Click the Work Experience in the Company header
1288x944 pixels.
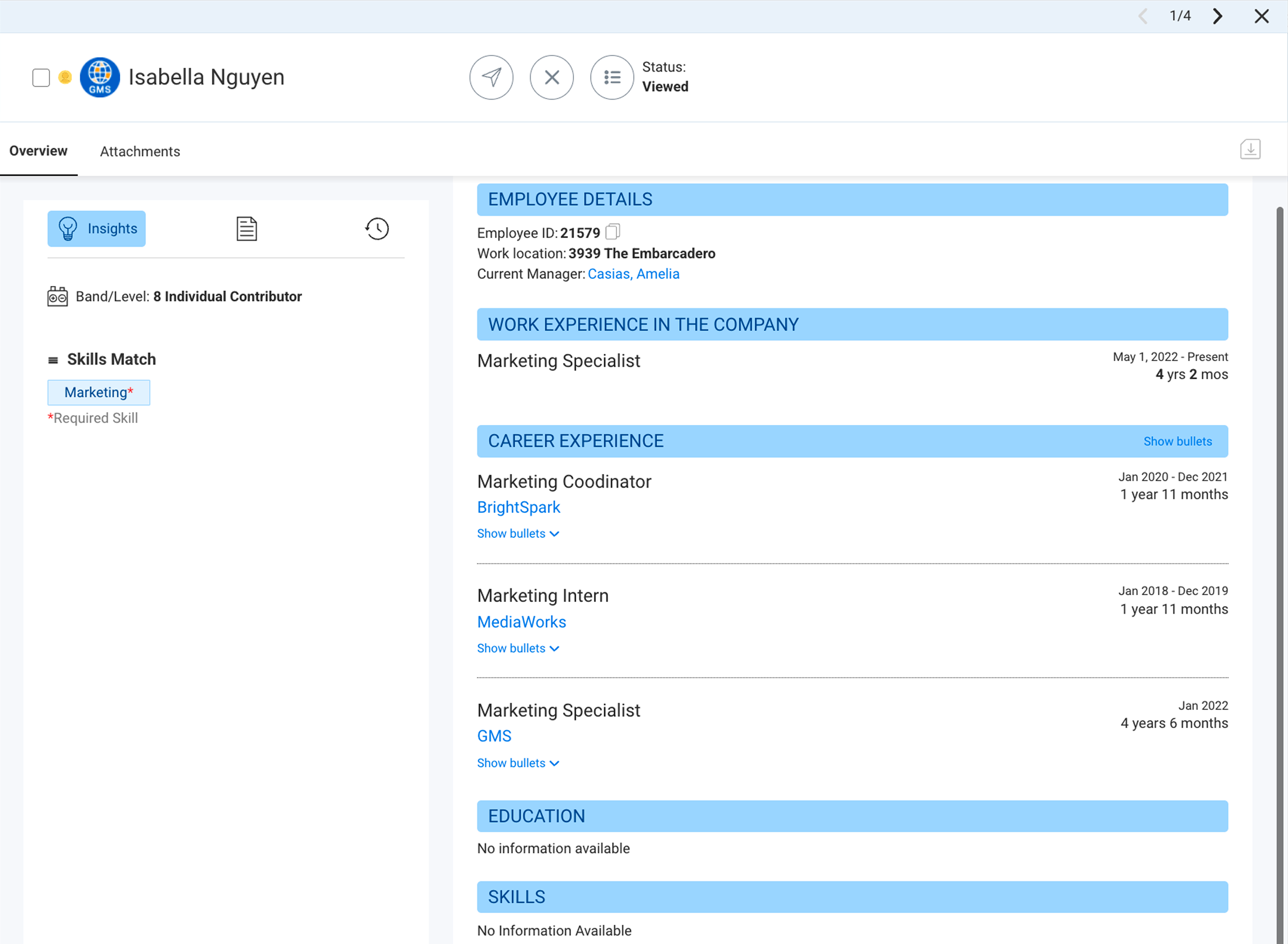[x=852, y=325]
